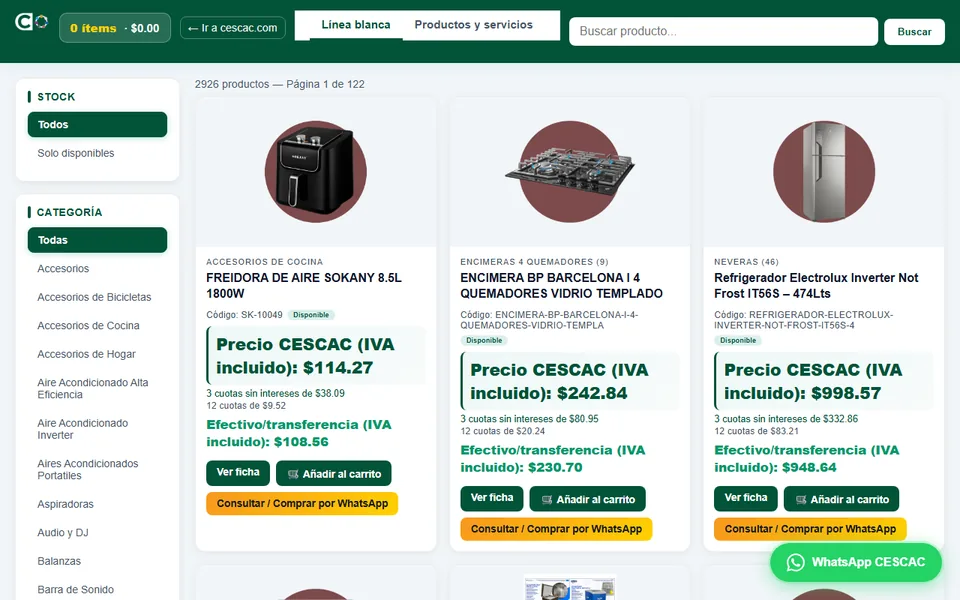Open the cart summary 0 ítems $0.00
Screen dimensions: 960x600
coord(114,28)
